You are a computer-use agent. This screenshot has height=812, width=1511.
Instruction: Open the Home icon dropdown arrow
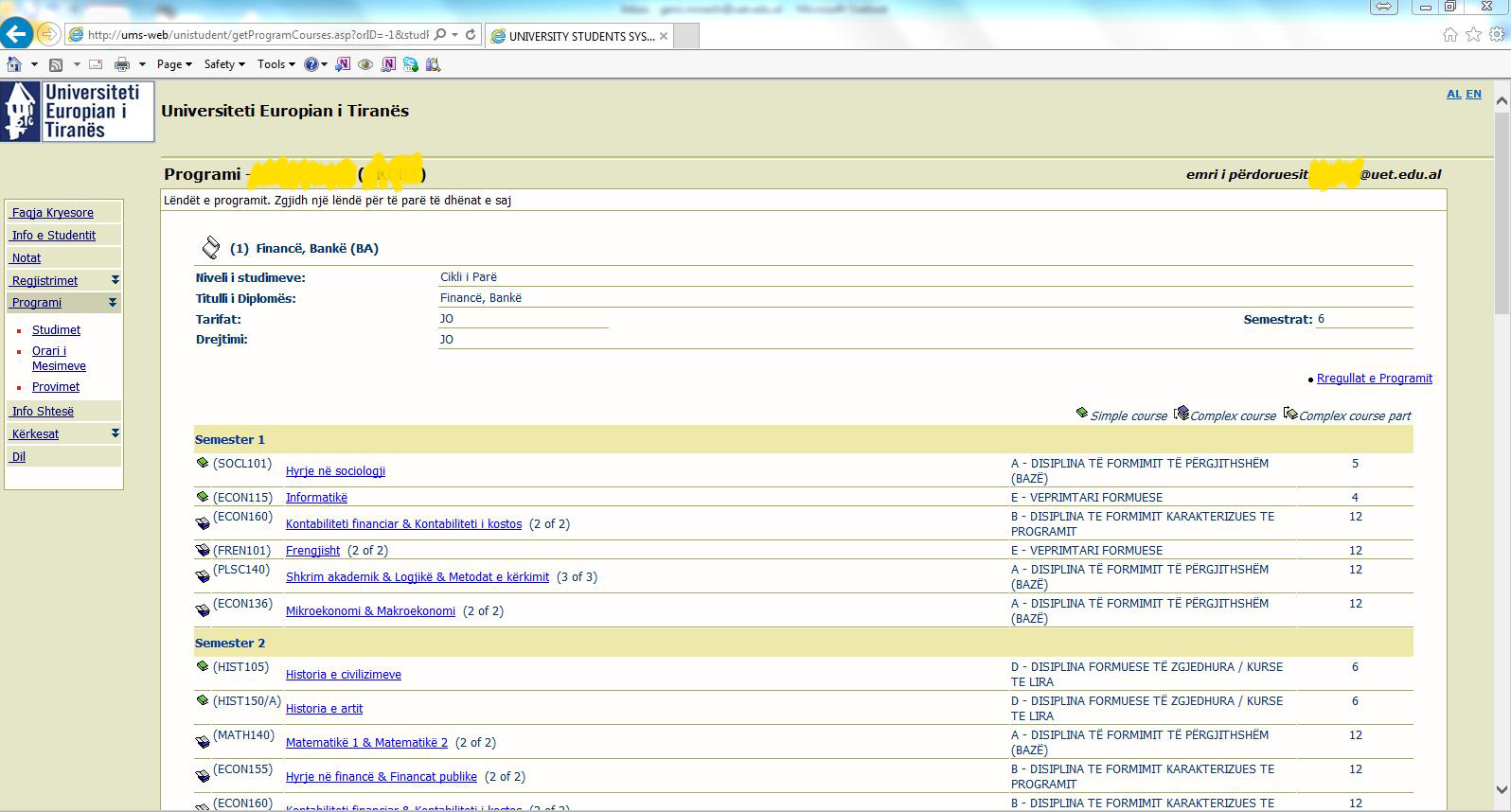click(34, 64)
